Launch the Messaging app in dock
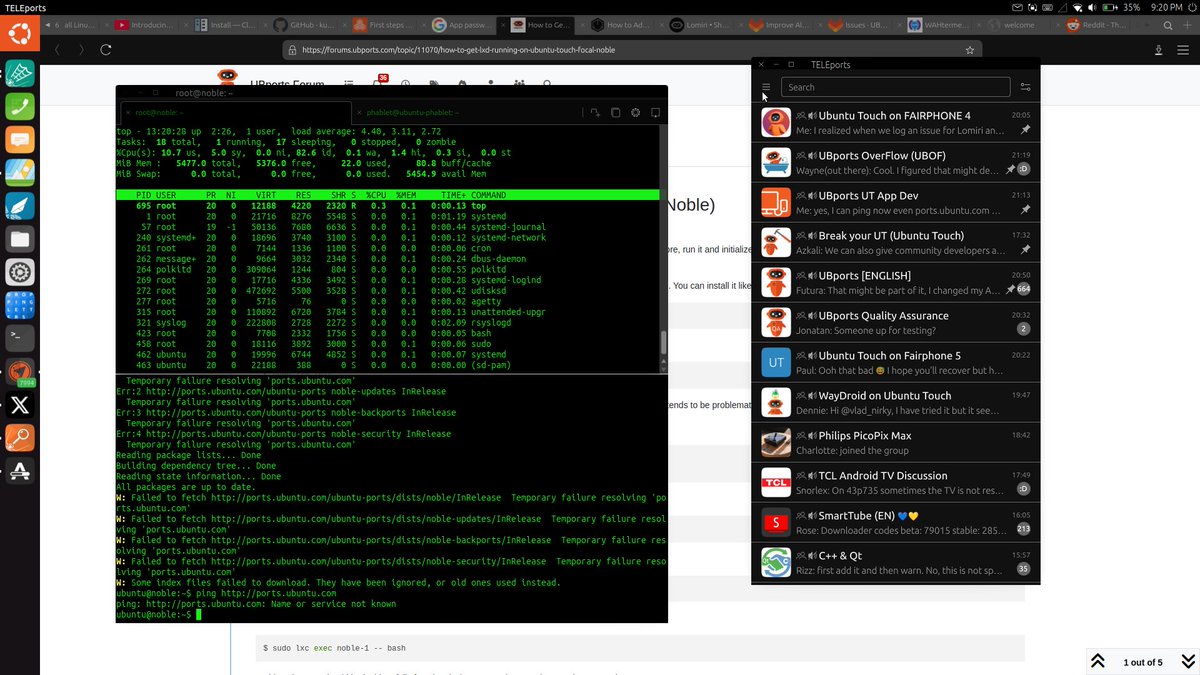The width and height of the screenshot is (1200, 675). [x=20, y=139]
